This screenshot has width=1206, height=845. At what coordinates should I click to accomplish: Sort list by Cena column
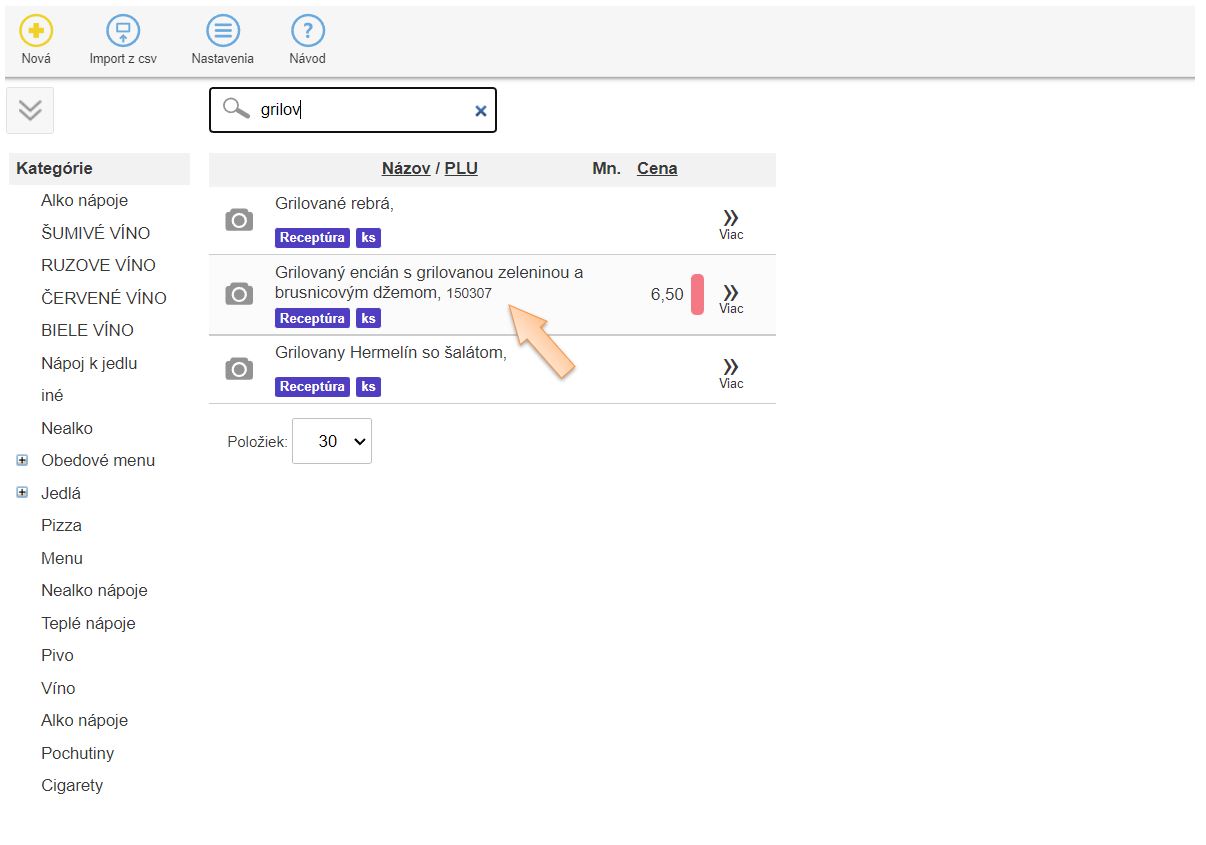657,169
